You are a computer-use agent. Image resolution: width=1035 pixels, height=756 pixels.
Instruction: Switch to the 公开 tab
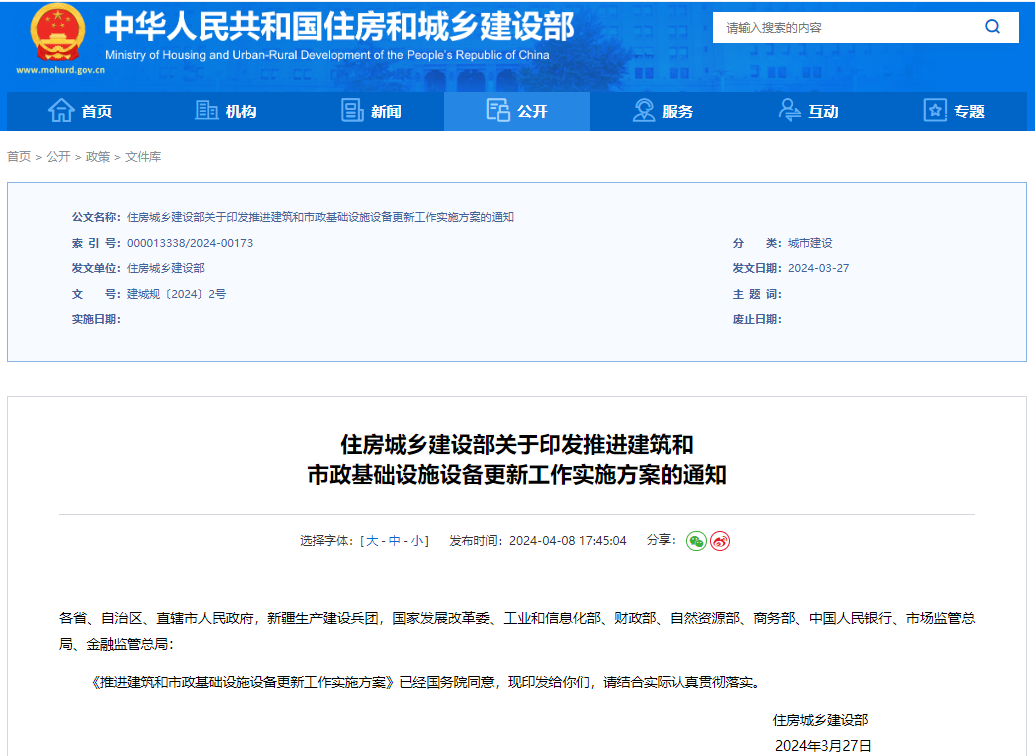[517, 111]
